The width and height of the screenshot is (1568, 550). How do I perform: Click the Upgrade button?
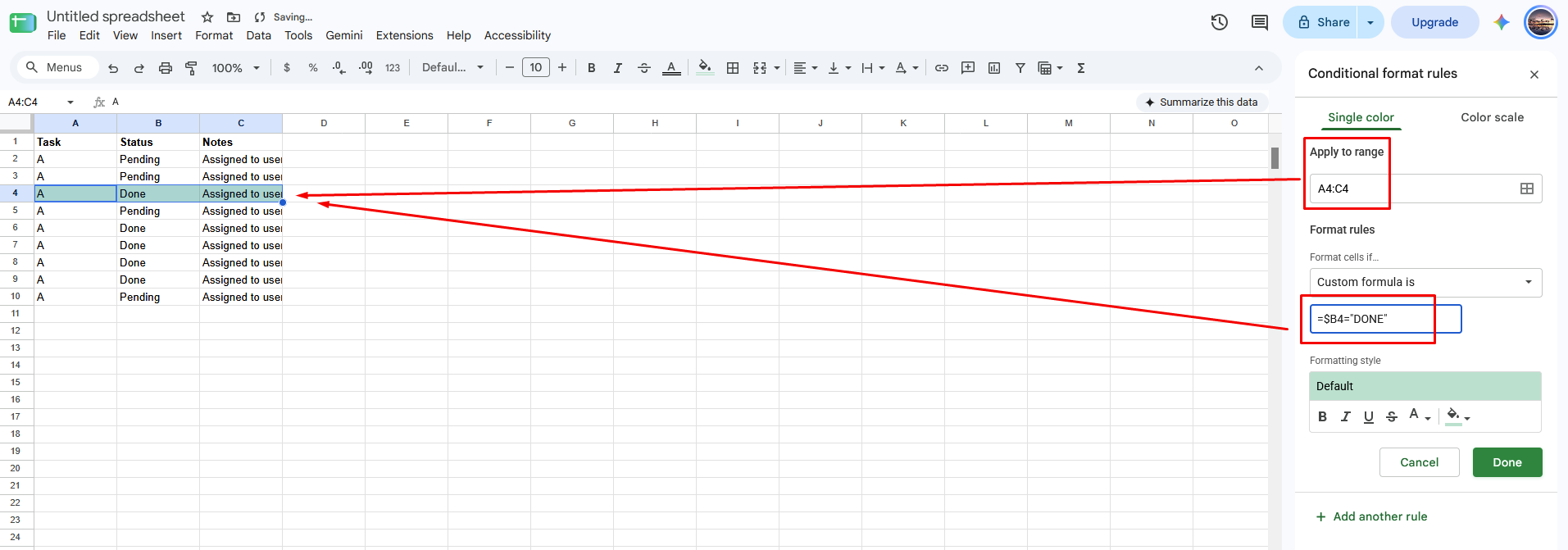(1434, 22)
